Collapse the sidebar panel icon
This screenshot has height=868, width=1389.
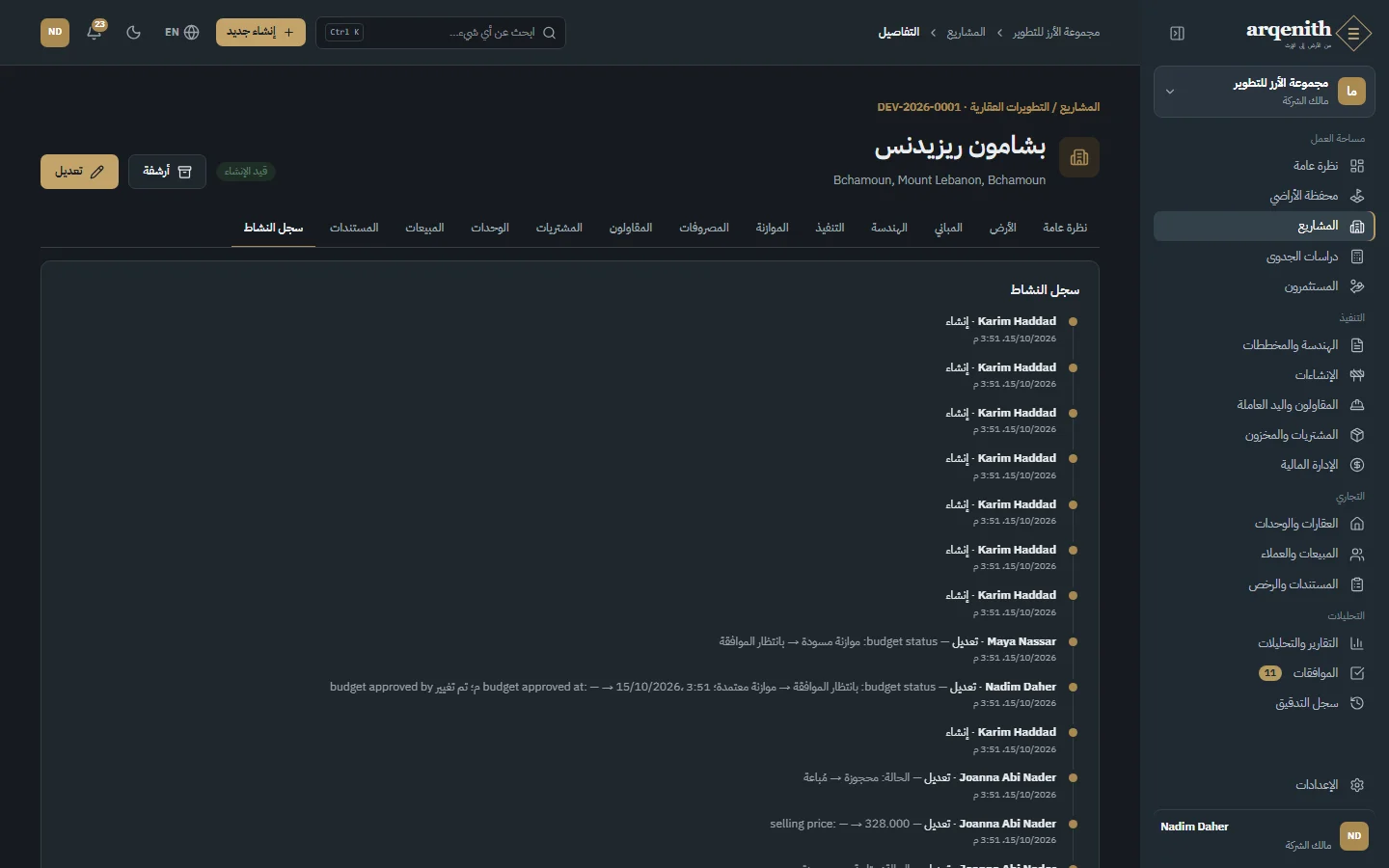click(1177, 34)
